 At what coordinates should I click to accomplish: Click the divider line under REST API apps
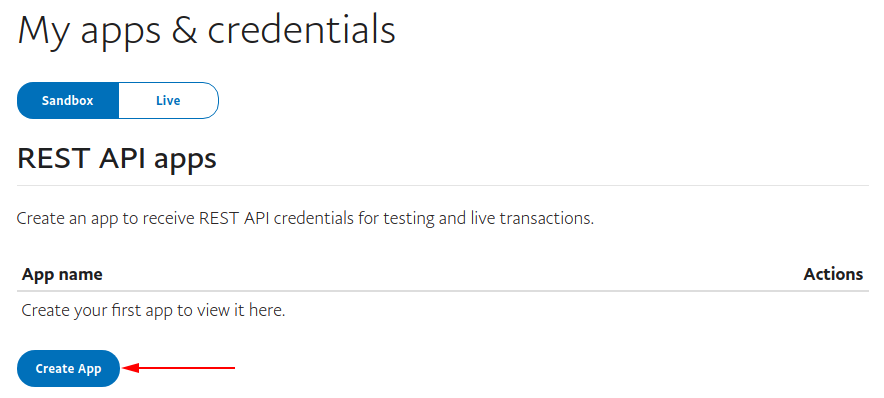pyautogui.click(x=443, y=185)
